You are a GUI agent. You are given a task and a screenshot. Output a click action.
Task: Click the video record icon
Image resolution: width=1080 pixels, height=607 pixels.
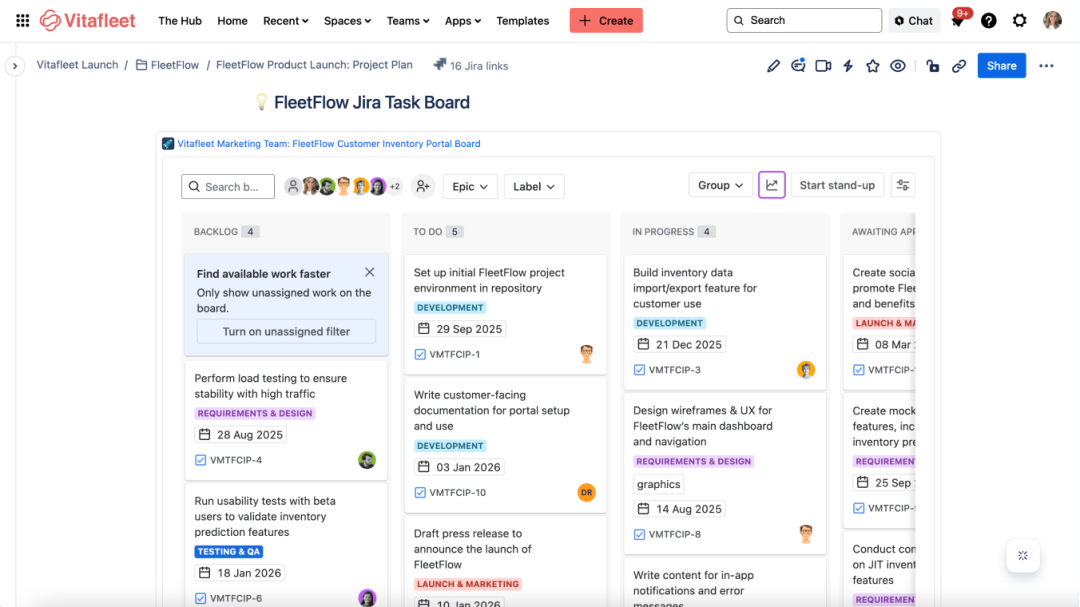tap(822, 66)
